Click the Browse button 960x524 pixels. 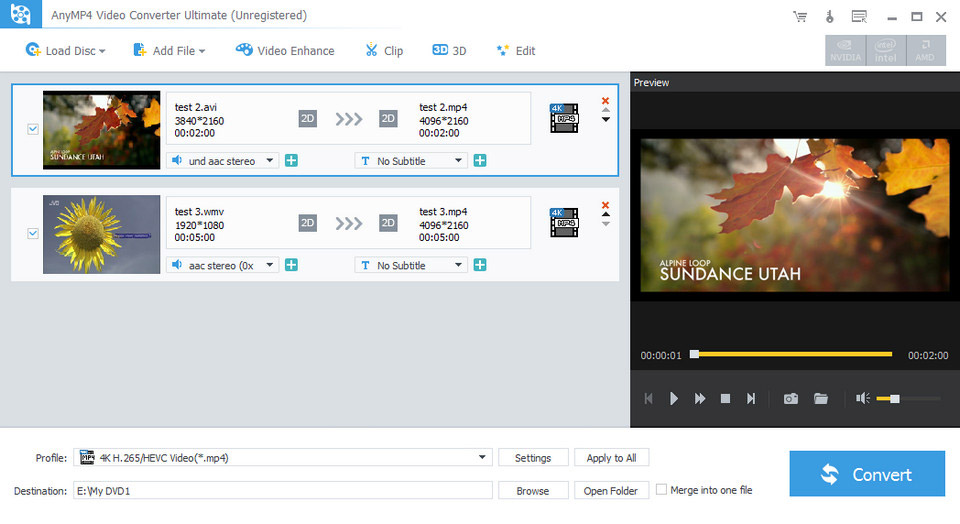pyautogui.click(x=533, y=491)
